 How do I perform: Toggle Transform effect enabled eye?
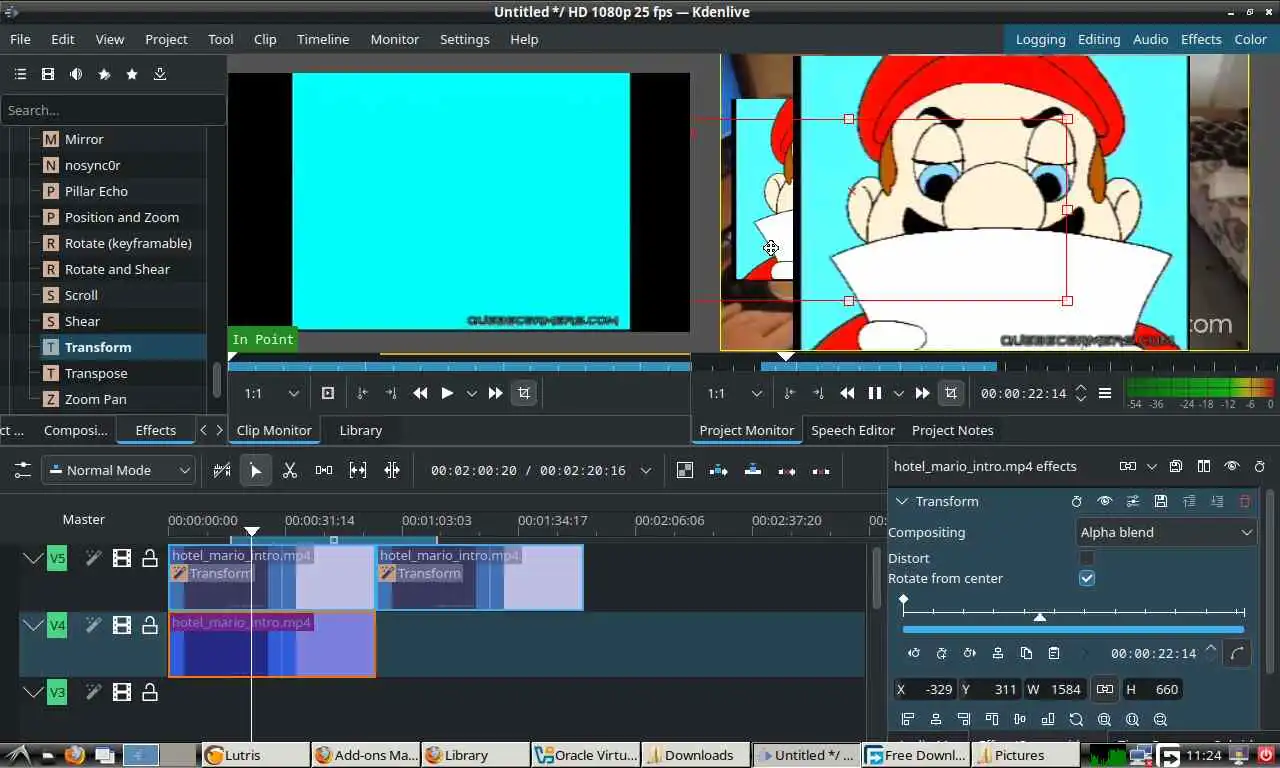(1105, 501)
